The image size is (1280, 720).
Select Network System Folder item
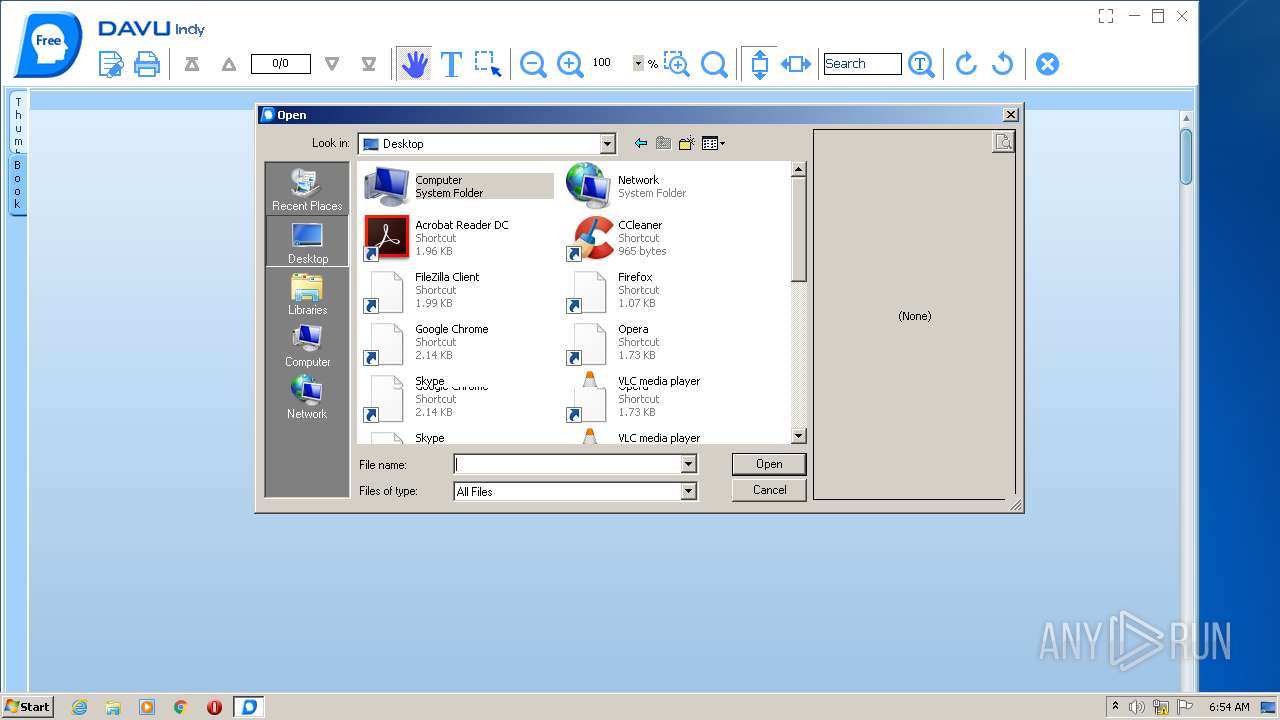tap(626, 186)
